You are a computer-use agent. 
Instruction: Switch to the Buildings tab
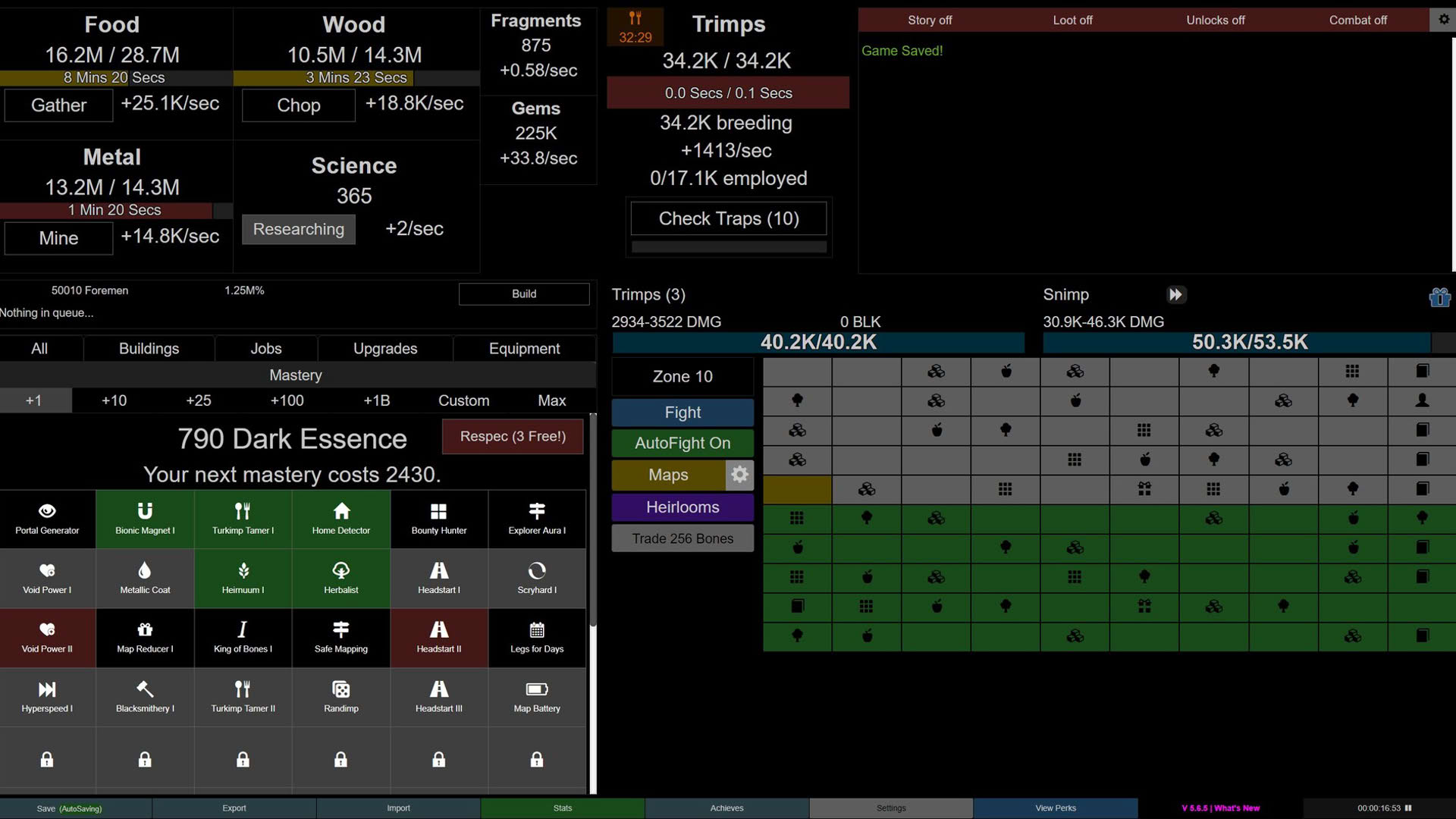[149, 348]
